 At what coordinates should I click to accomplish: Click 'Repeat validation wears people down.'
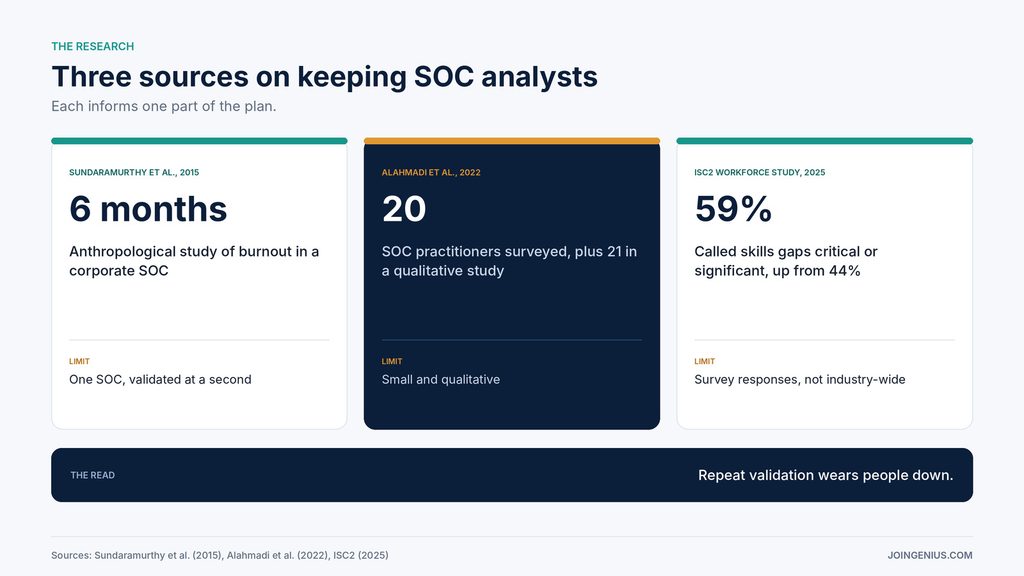(x=825, y=475)
